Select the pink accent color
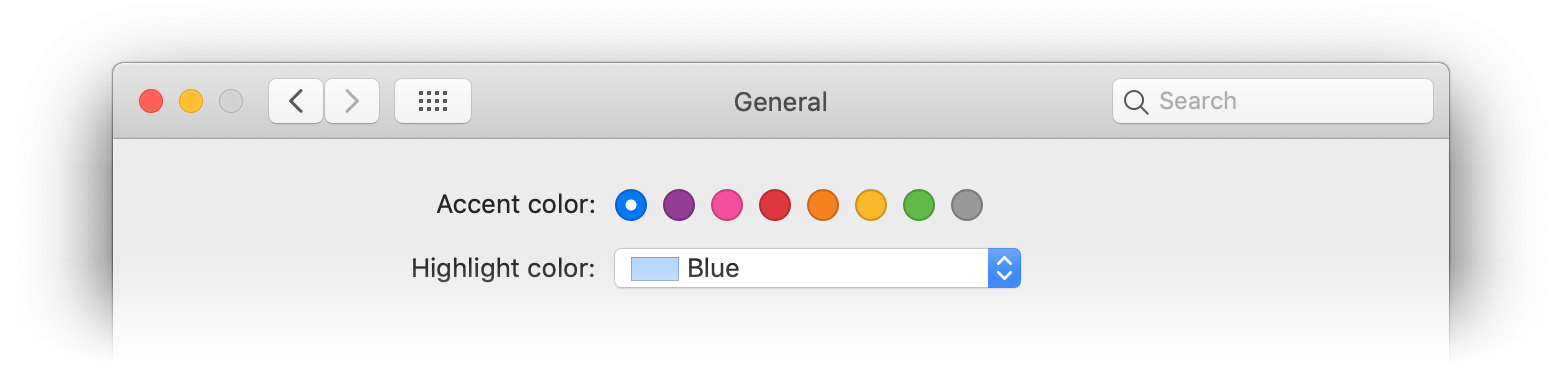 coord(727,205)
